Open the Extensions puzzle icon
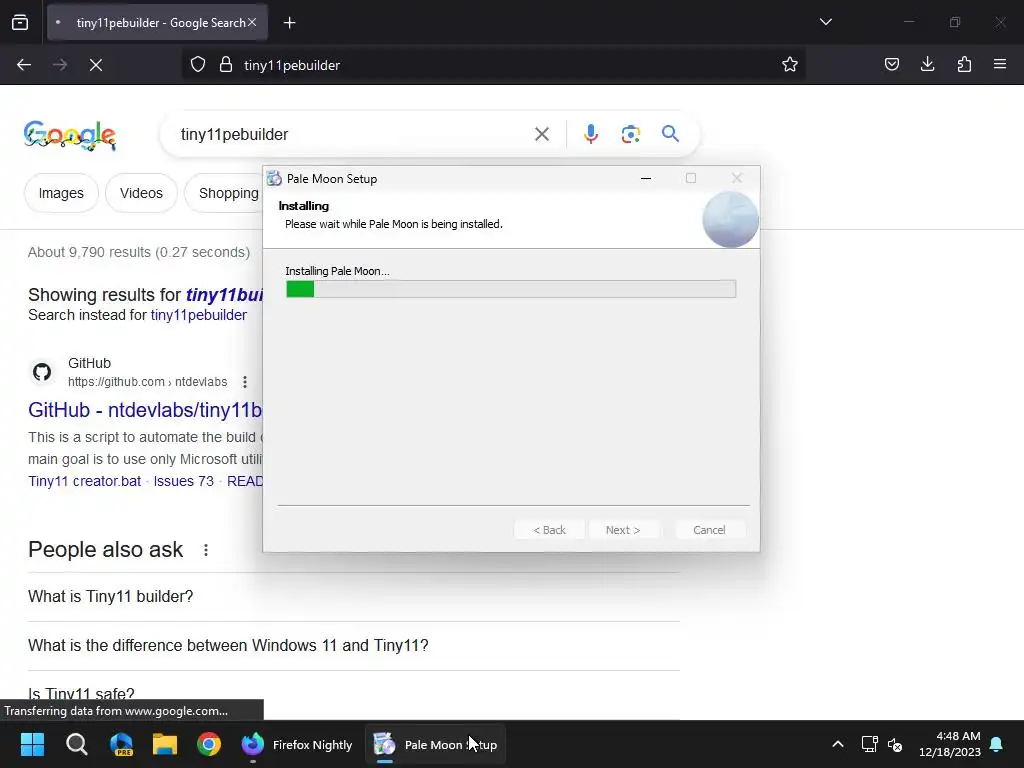Screen dimensions: 1024x768 pos(964,64)
